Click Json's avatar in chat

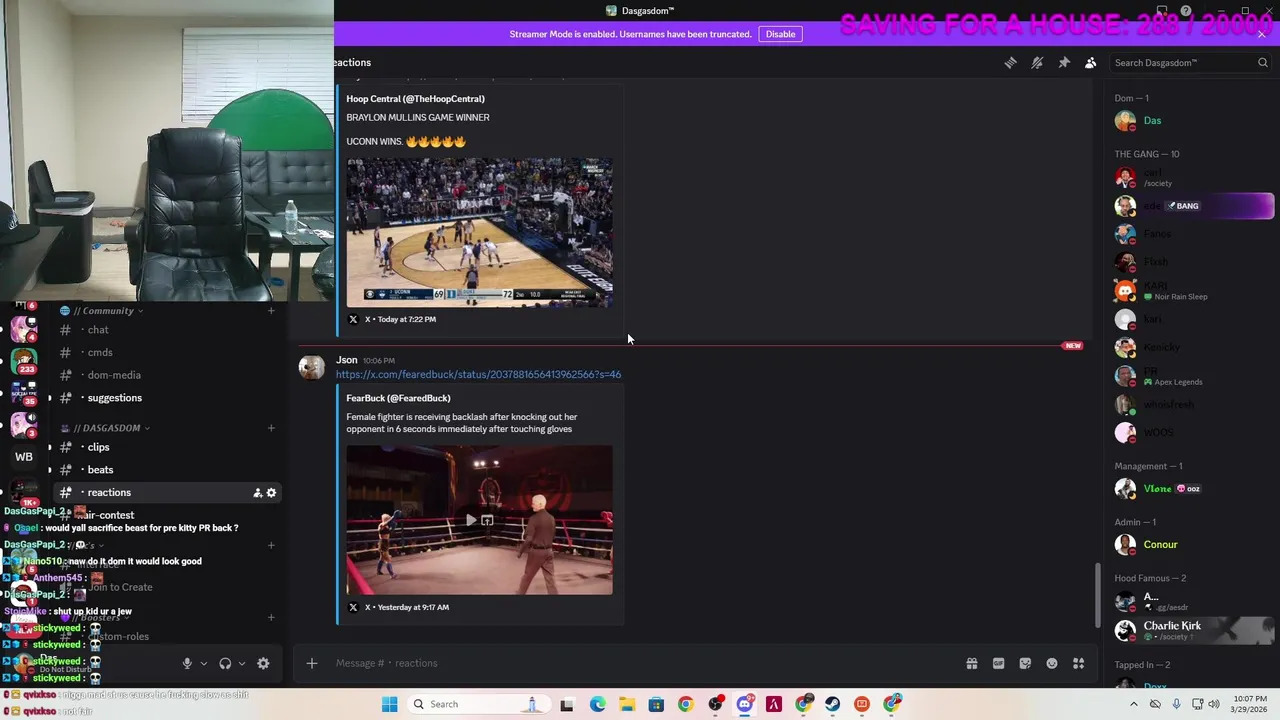pyautogui.click(x=312, y=367)
